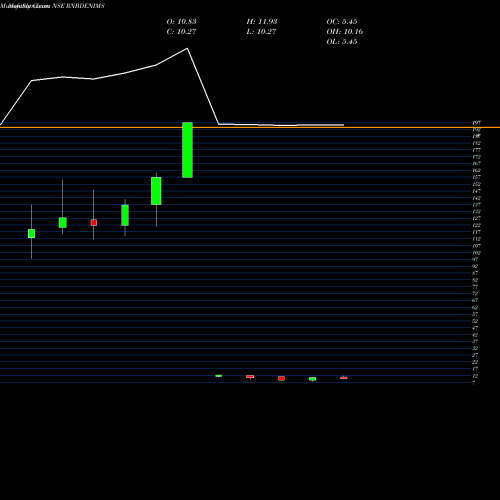The height and width of the screenshot is (500, 500).
Task: Click the open value "O: 10.83"
Action: pos(181,22)
